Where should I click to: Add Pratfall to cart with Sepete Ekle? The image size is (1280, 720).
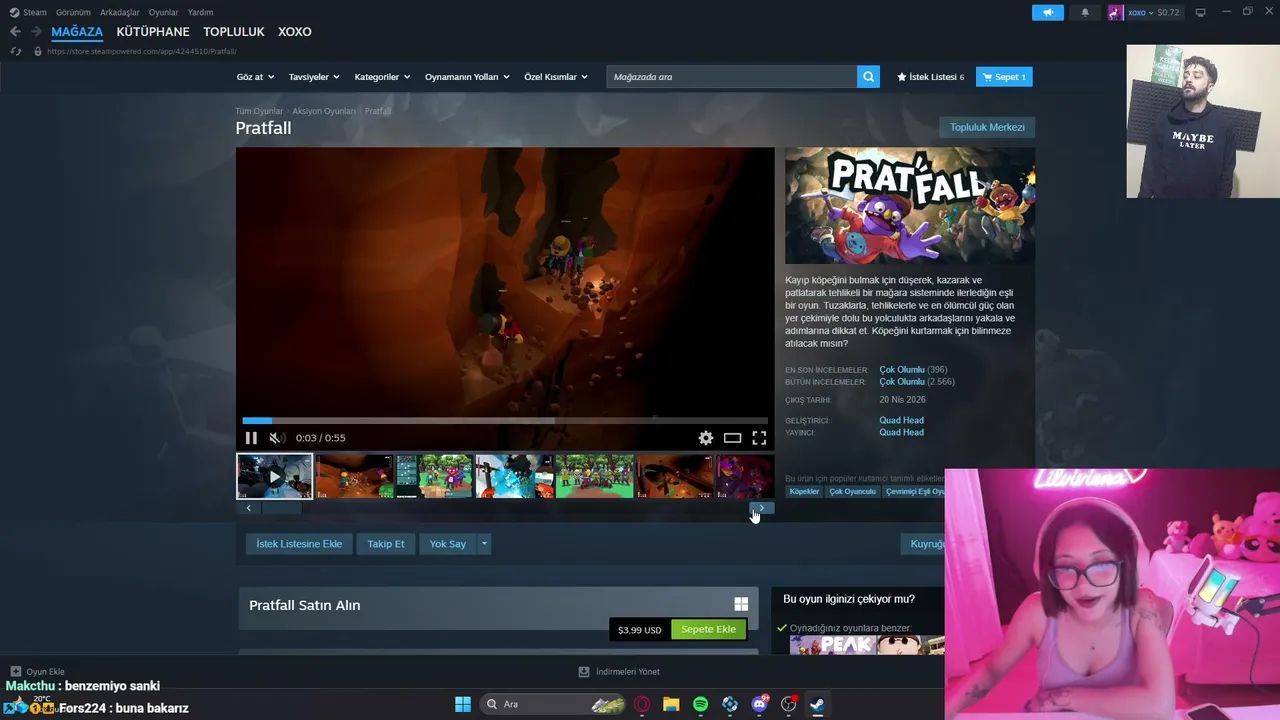point(708,629)
